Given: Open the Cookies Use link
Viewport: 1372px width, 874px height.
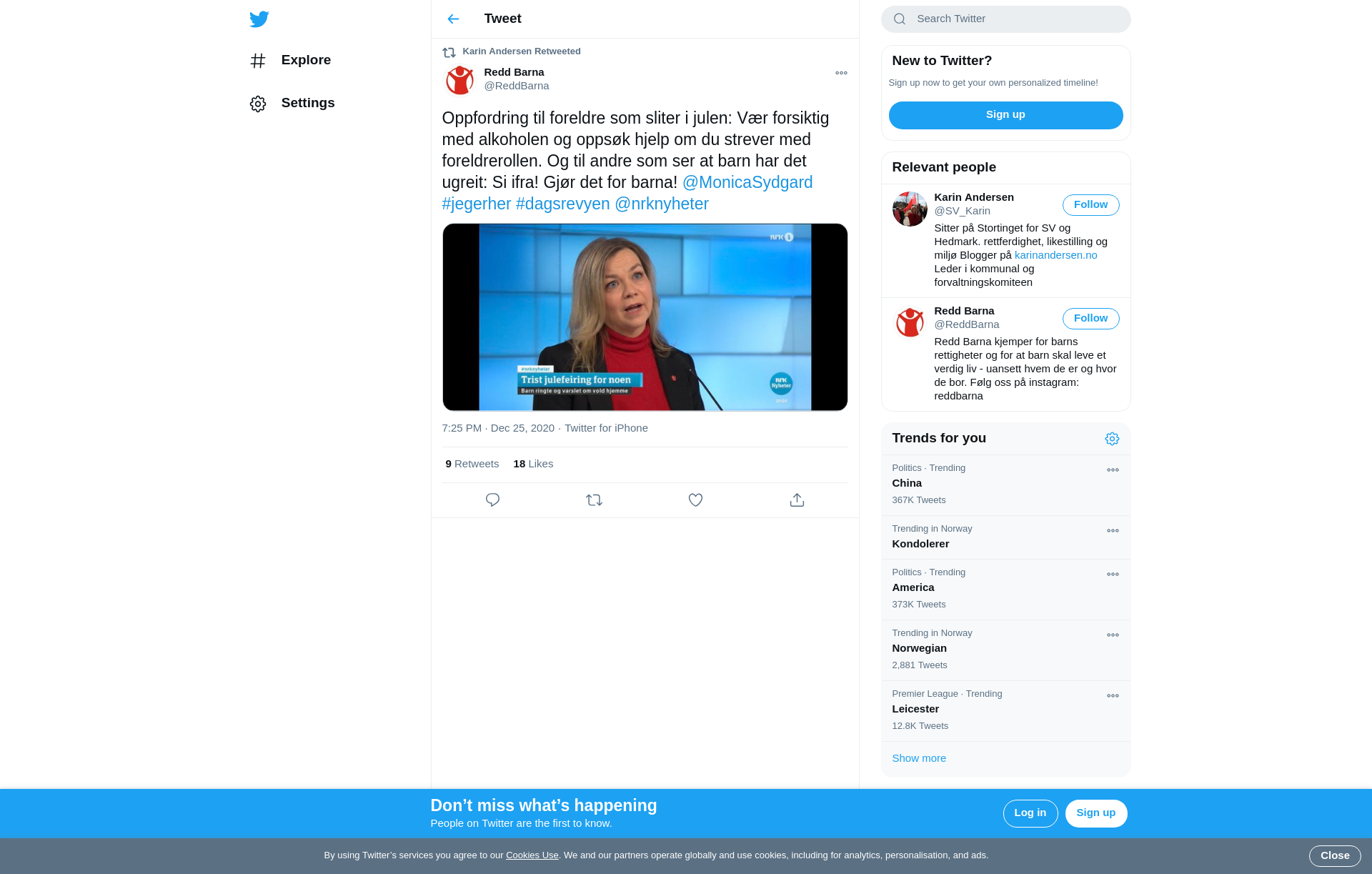Looking at the screenshot, I should tap(532, 855).
